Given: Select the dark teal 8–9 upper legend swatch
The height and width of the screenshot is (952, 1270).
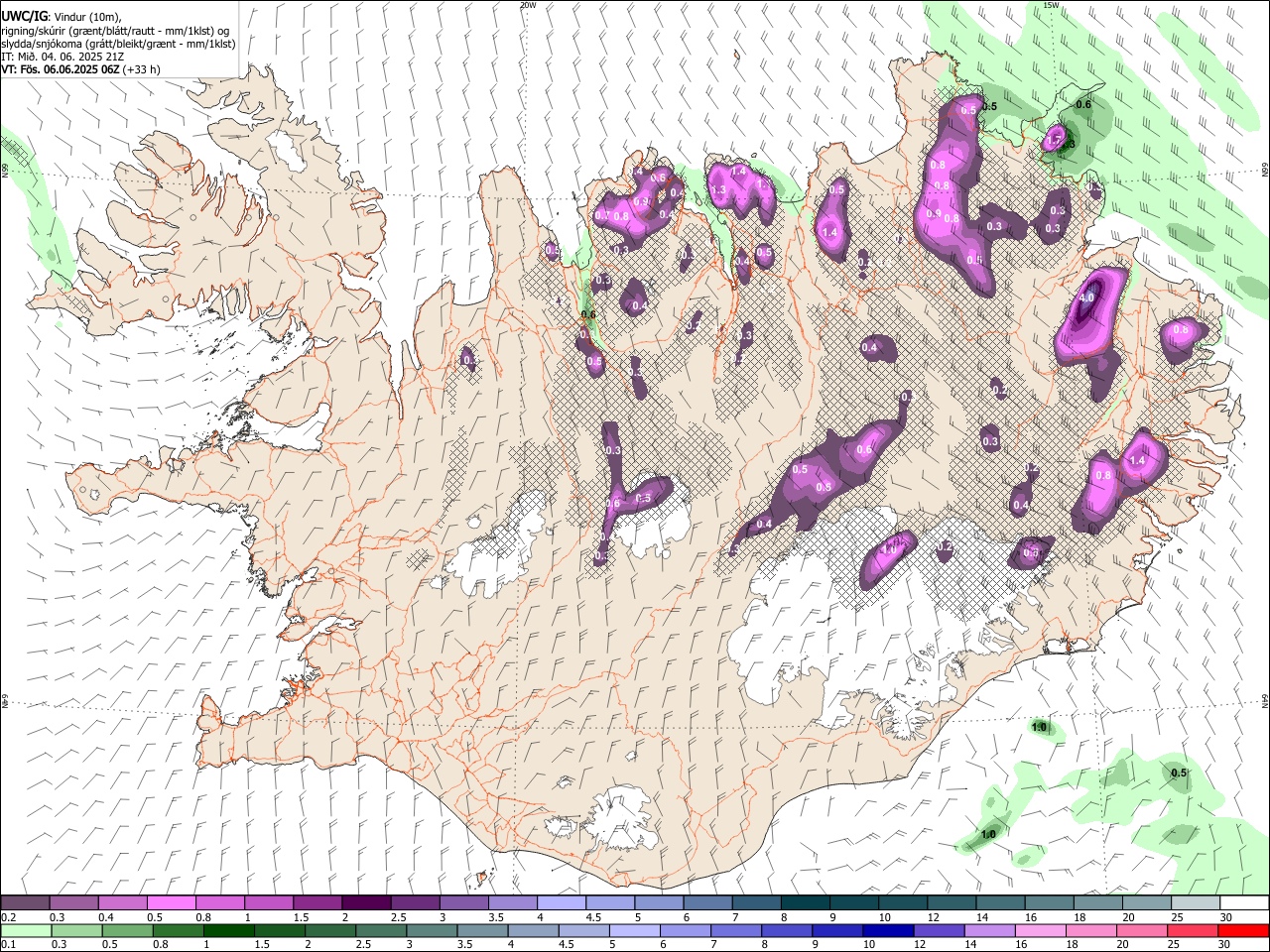Looking at the screenshot, I should pyautogui.click(x=806, y=902).
